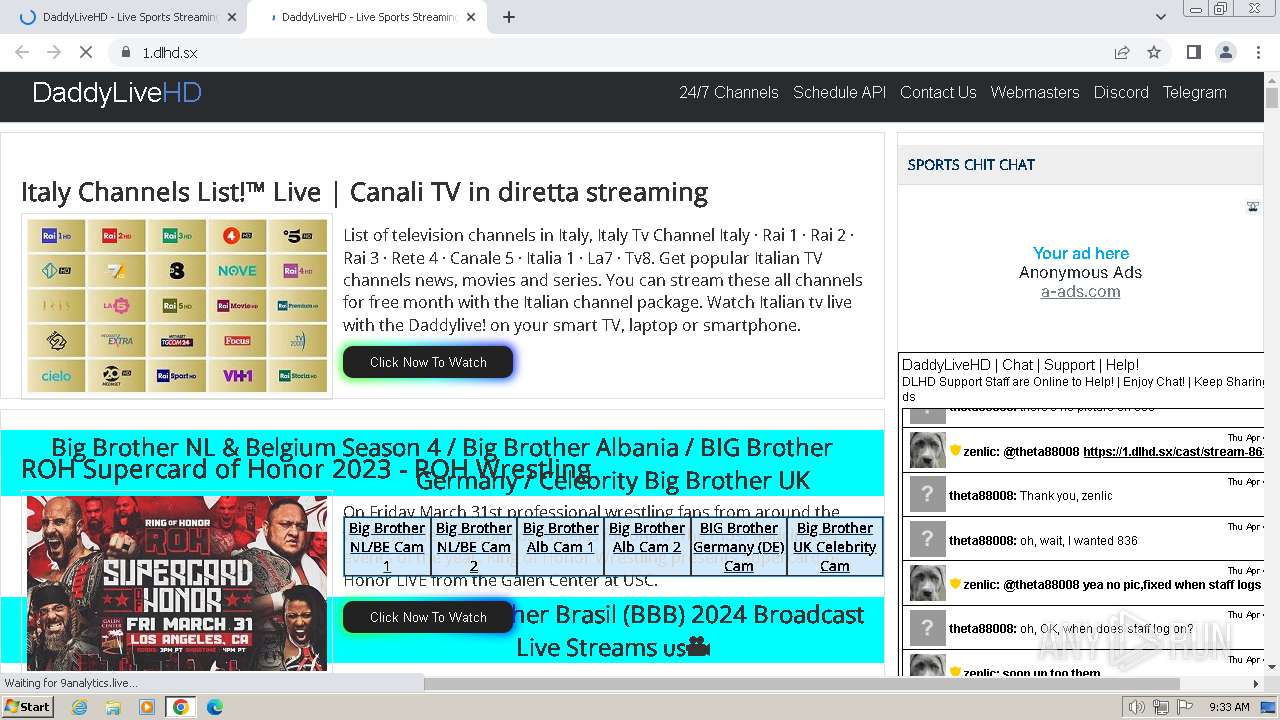The image size is (1280, 720).
Task: Click the Italy Channels List article title
Action: [364, 191]
